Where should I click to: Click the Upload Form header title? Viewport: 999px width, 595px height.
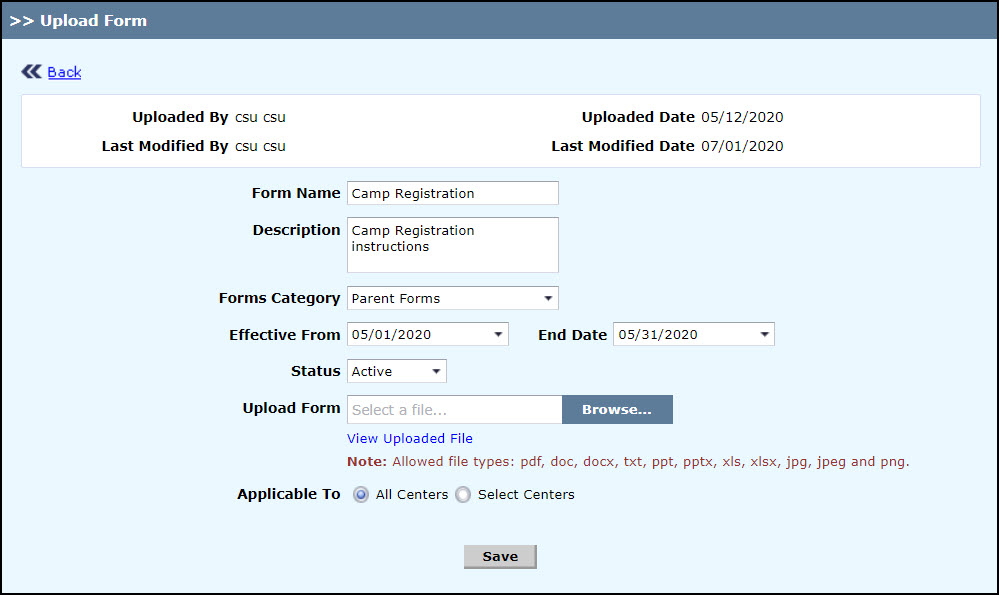[92, 20]
